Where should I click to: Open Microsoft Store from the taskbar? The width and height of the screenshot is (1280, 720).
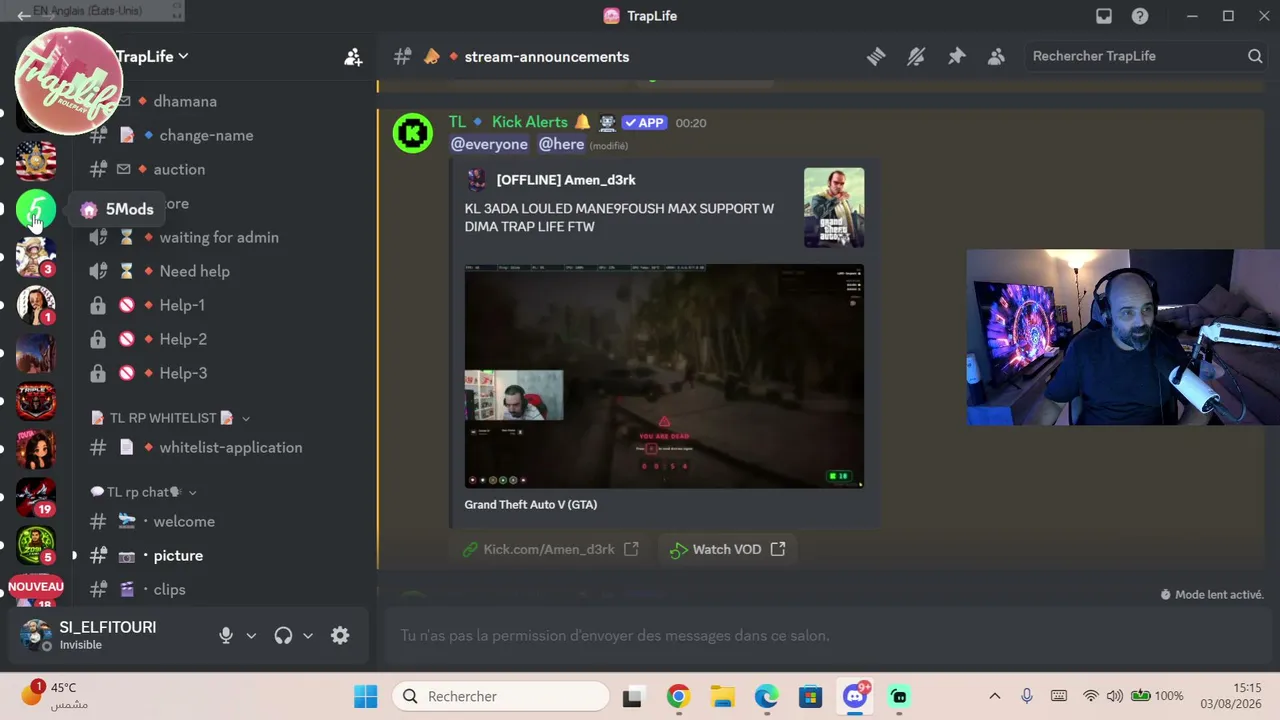[810, 696]
